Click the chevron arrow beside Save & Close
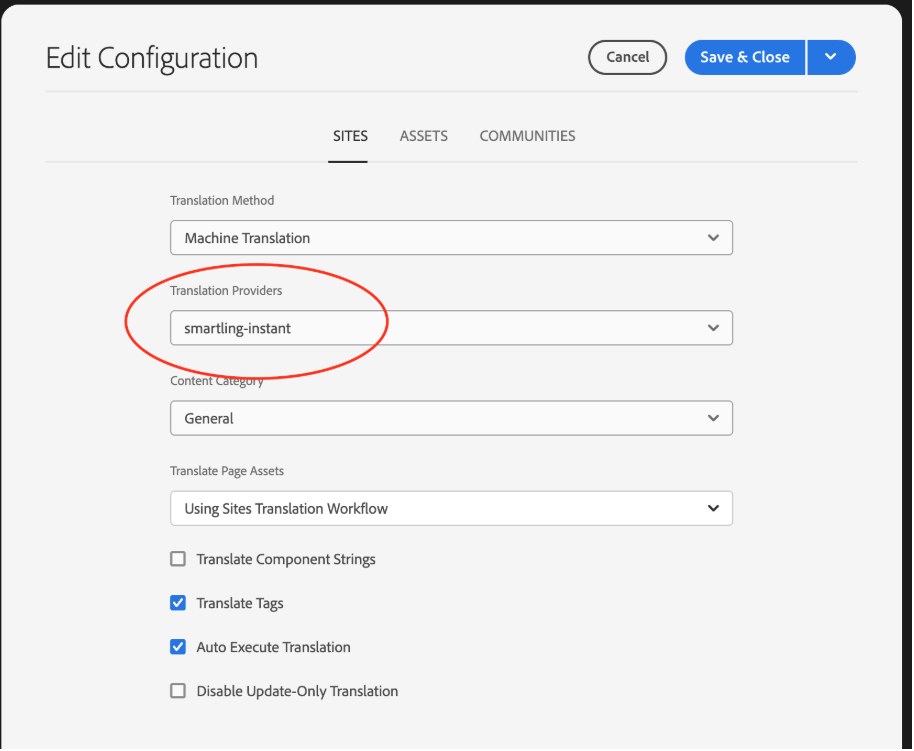 (830, 57)
